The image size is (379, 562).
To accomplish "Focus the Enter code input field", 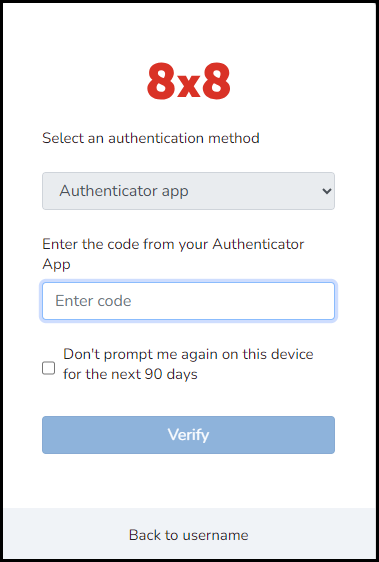I will pos(189,301).
